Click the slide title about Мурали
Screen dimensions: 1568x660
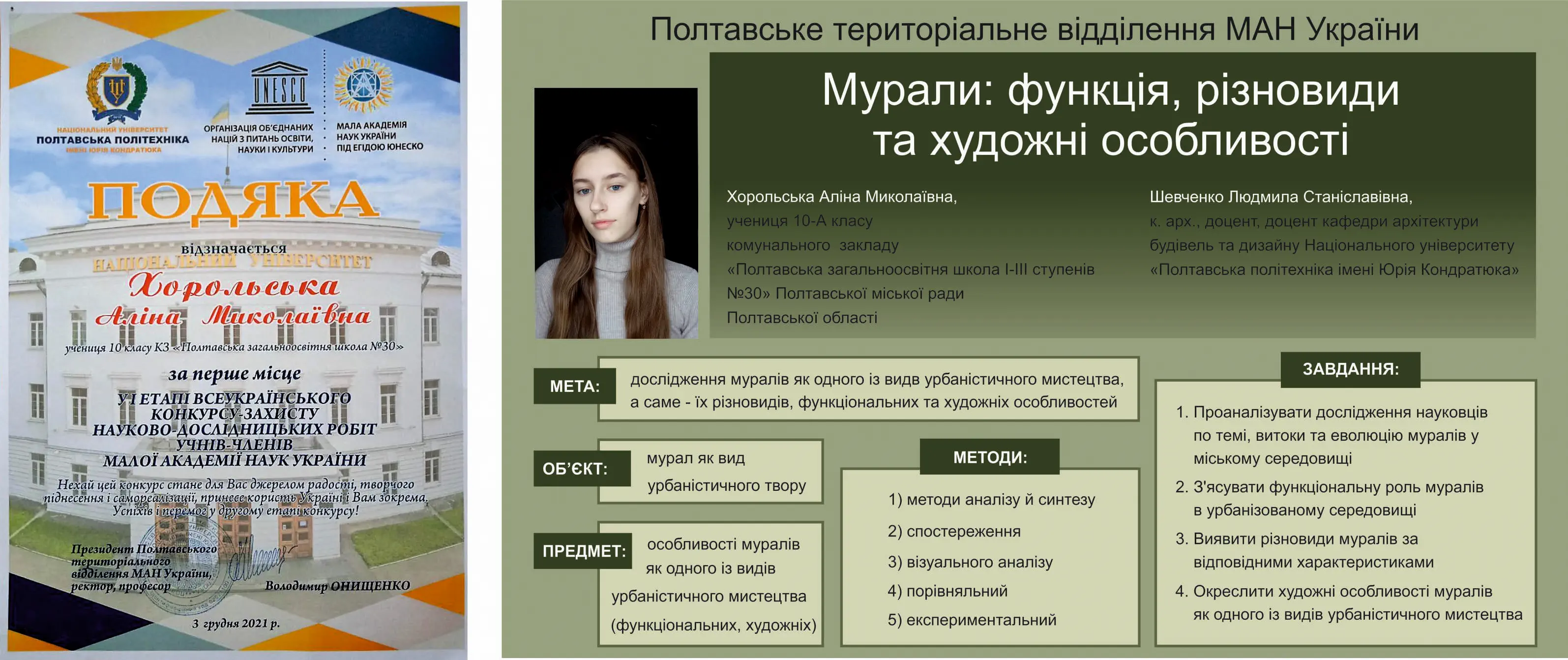(x=1110, y=115)
